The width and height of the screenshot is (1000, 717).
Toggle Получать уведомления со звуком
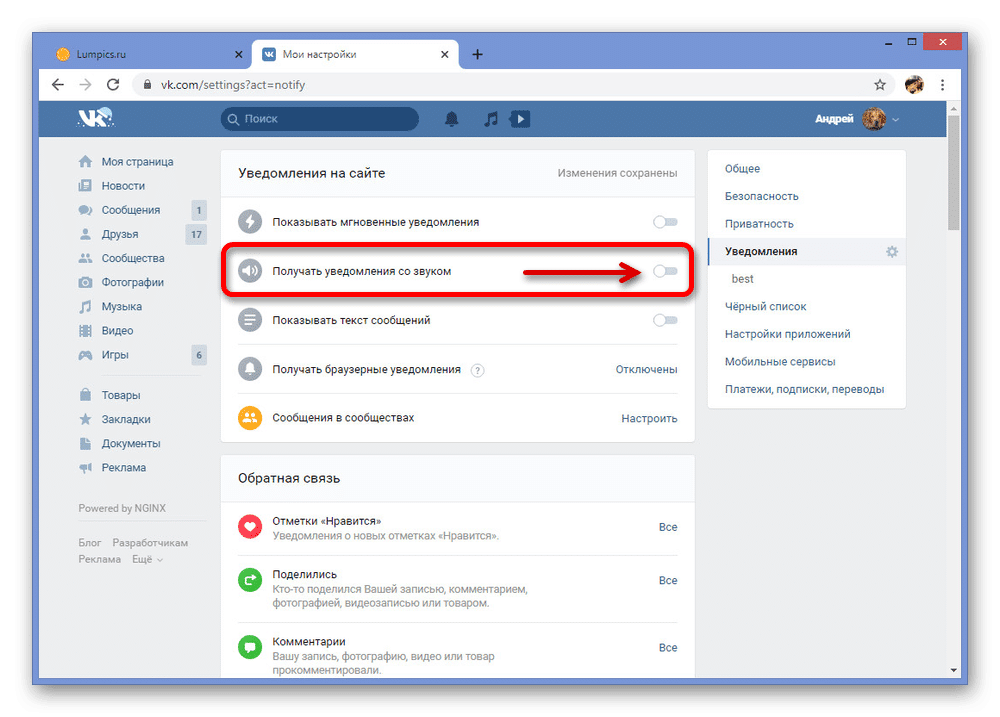tap(665, 271)
